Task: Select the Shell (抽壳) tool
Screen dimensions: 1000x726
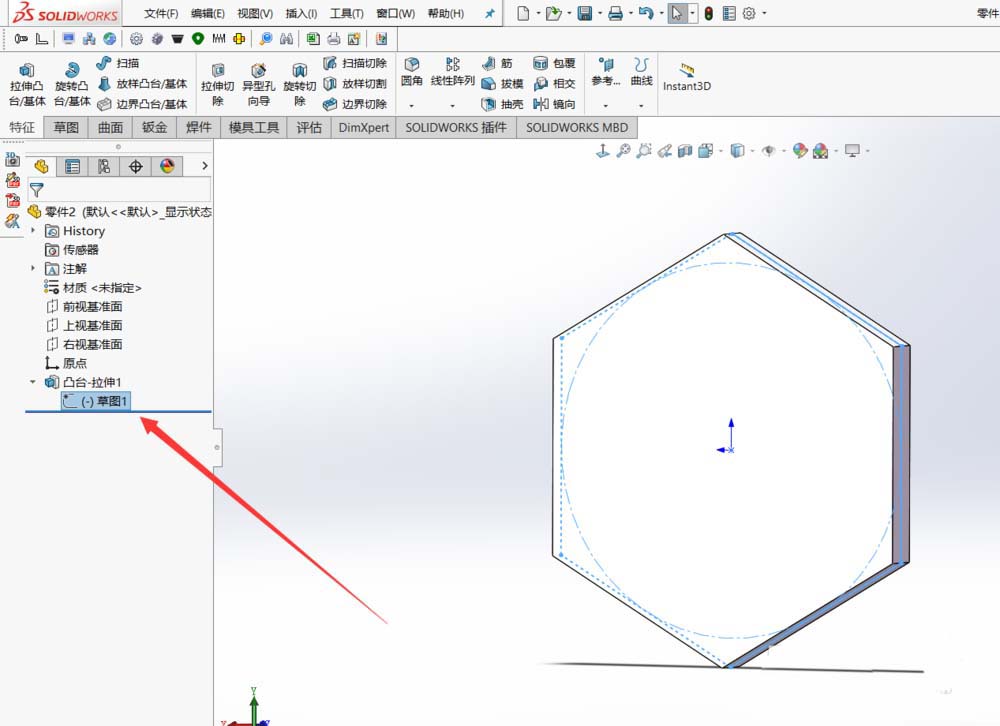Action: 502,104
